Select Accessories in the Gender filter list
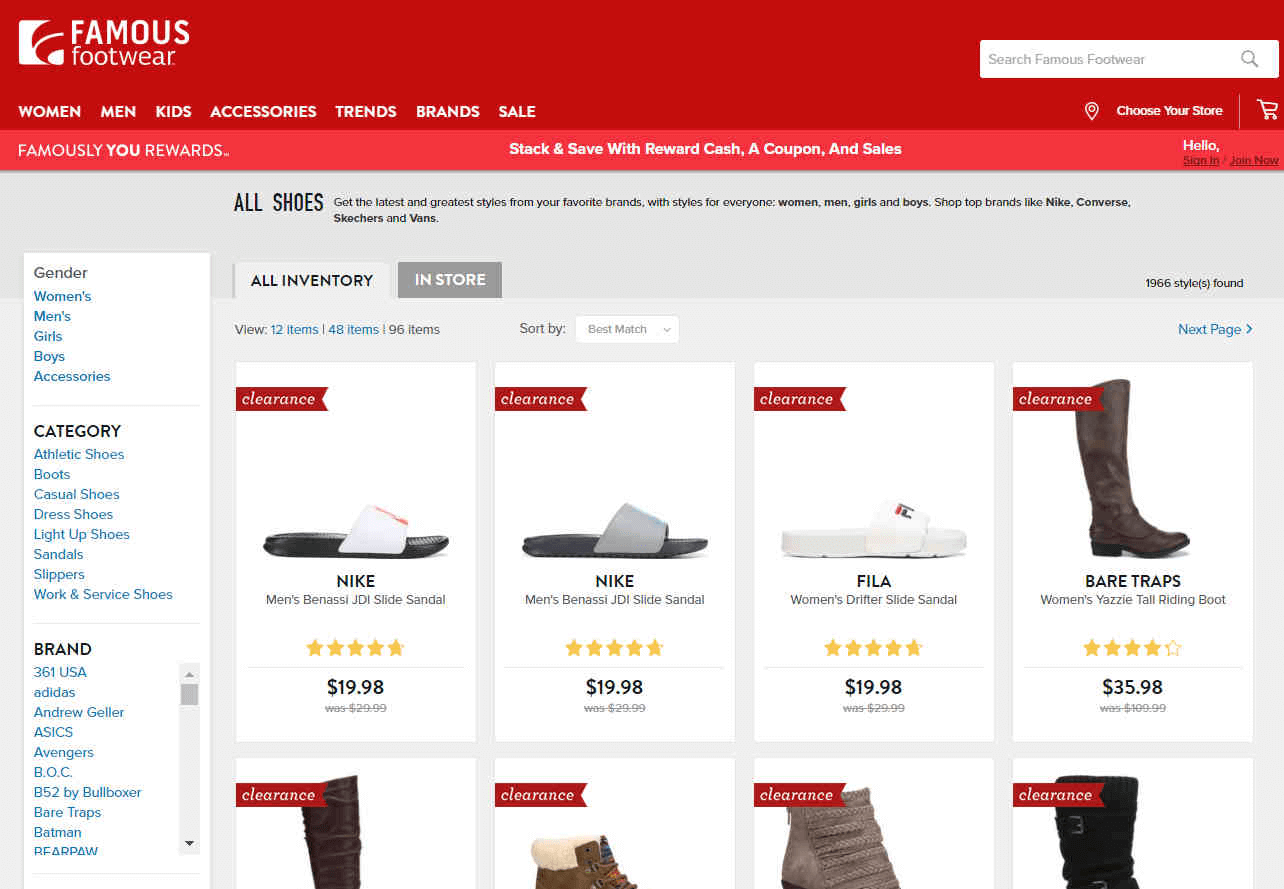 pos(72,376)
